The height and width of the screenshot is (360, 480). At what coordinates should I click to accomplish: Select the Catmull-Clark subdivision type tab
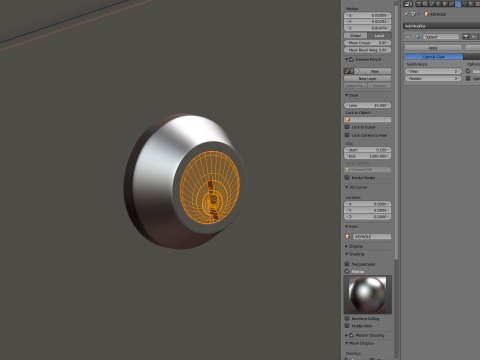coord(434,57)
